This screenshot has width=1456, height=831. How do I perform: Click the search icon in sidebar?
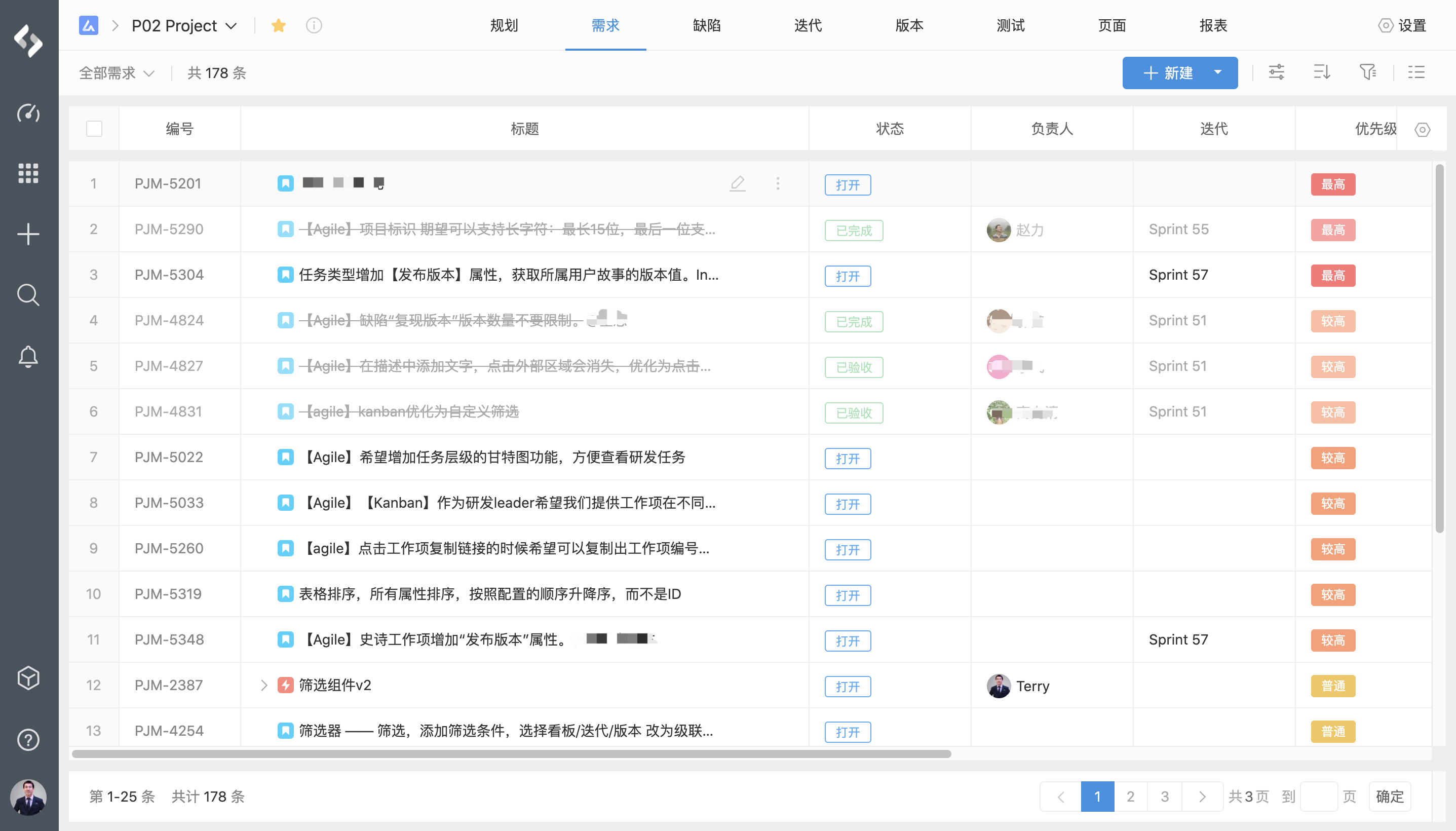point(28,295)
